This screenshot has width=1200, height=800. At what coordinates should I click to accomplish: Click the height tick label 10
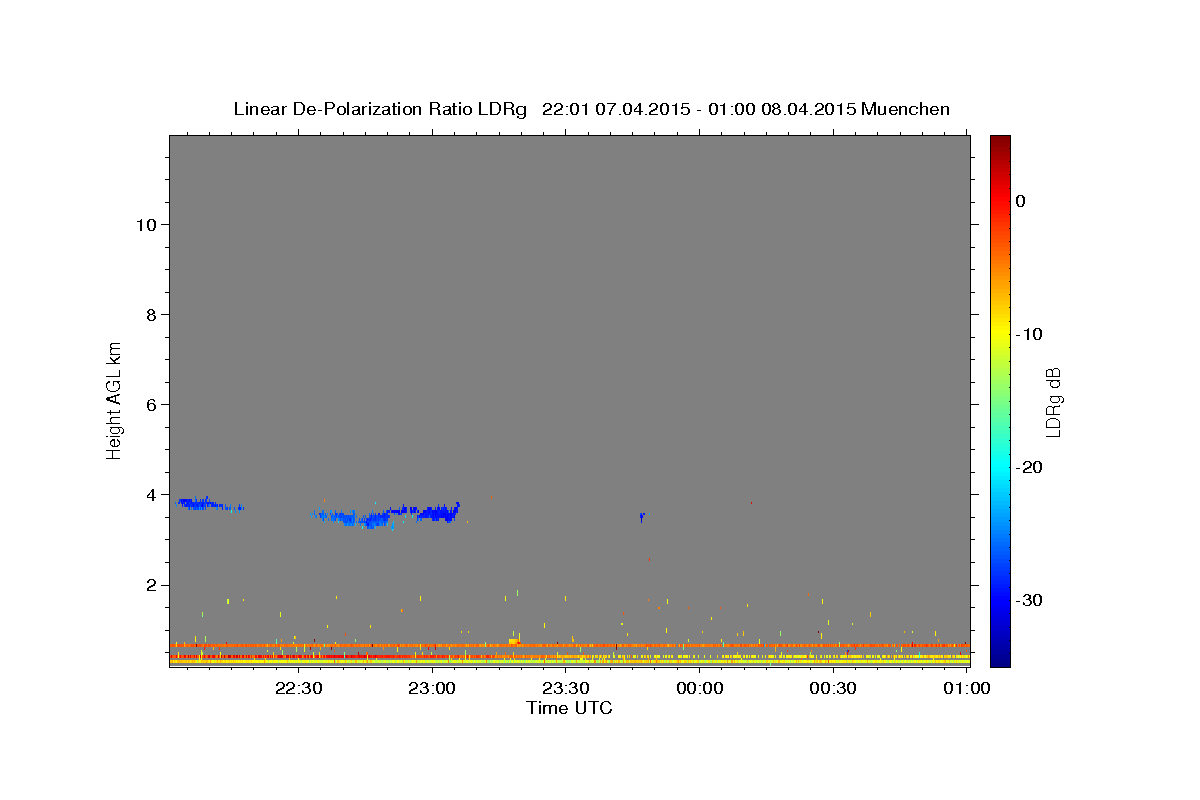point(146,224)
